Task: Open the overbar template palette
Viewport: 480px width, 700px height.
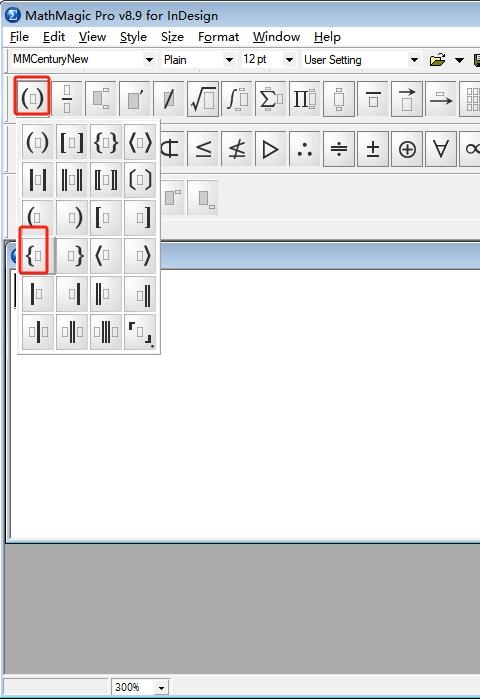Action: (x=372, y=99)
